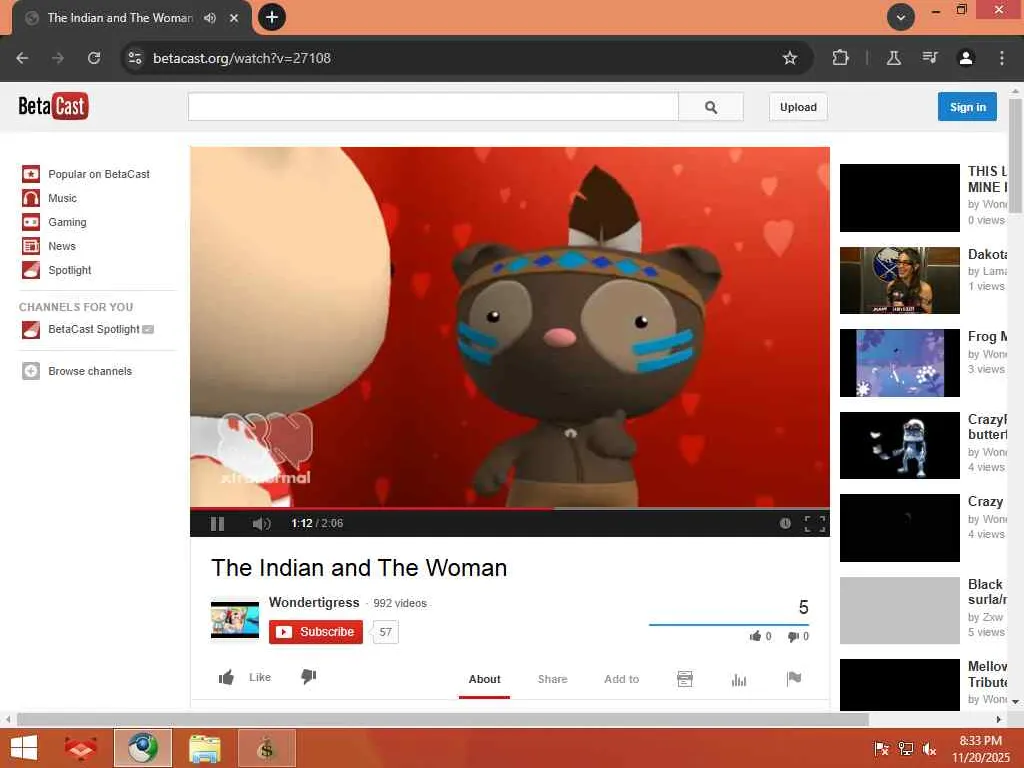Click the Browse channels plus icon
The image size is (1024, 768).
(31, 371)
